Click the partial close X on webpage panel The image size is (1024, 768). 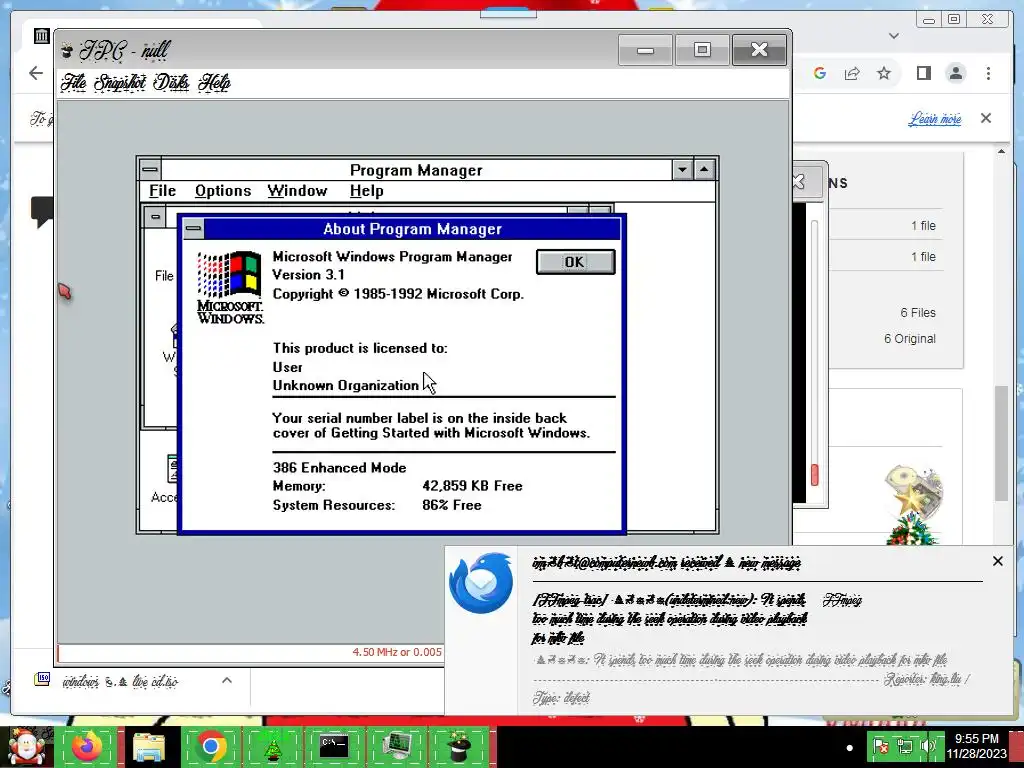tap(799, 182)
